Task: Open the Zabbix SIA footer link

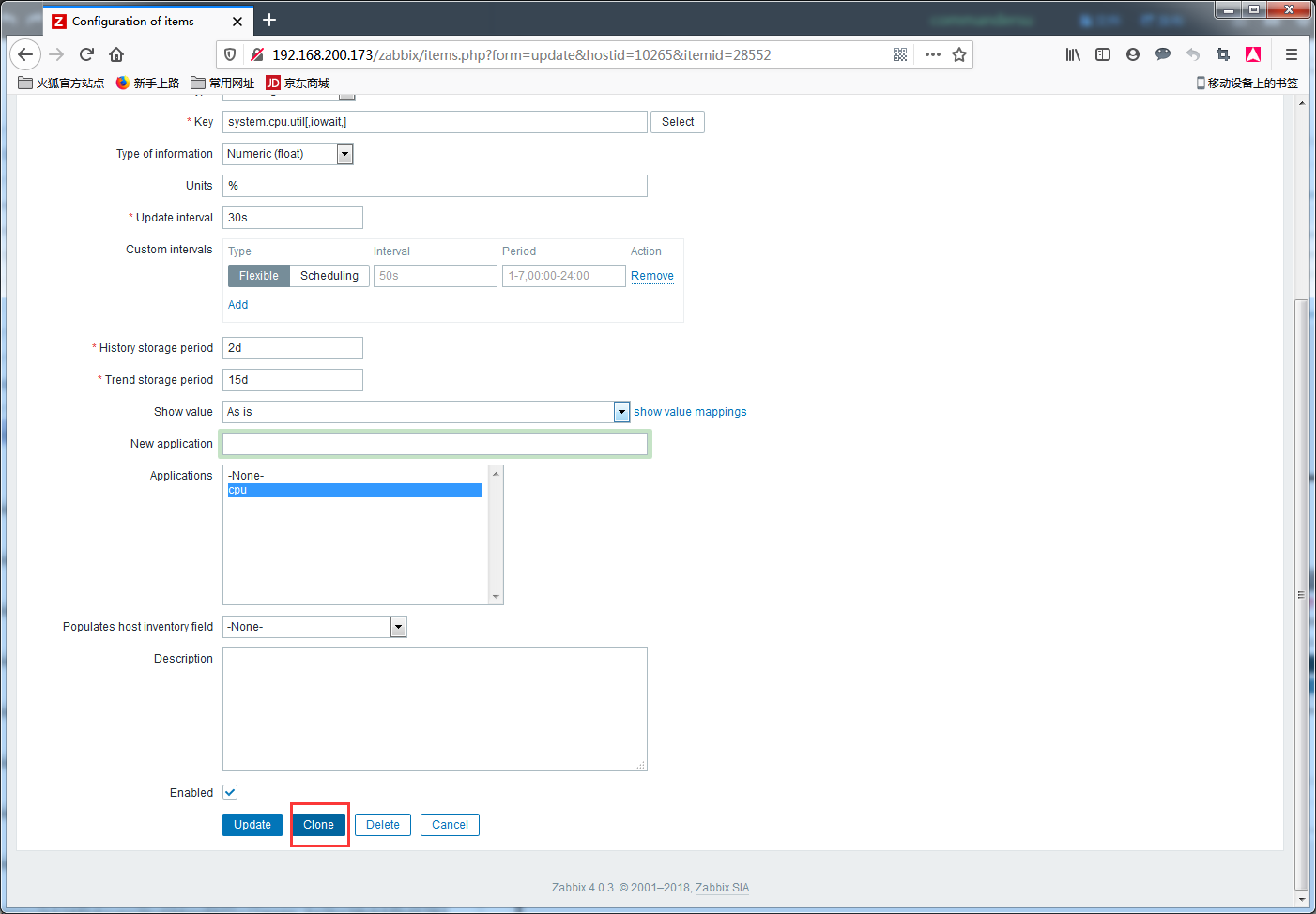Action: pyautogui.click(x=722, y=888)
